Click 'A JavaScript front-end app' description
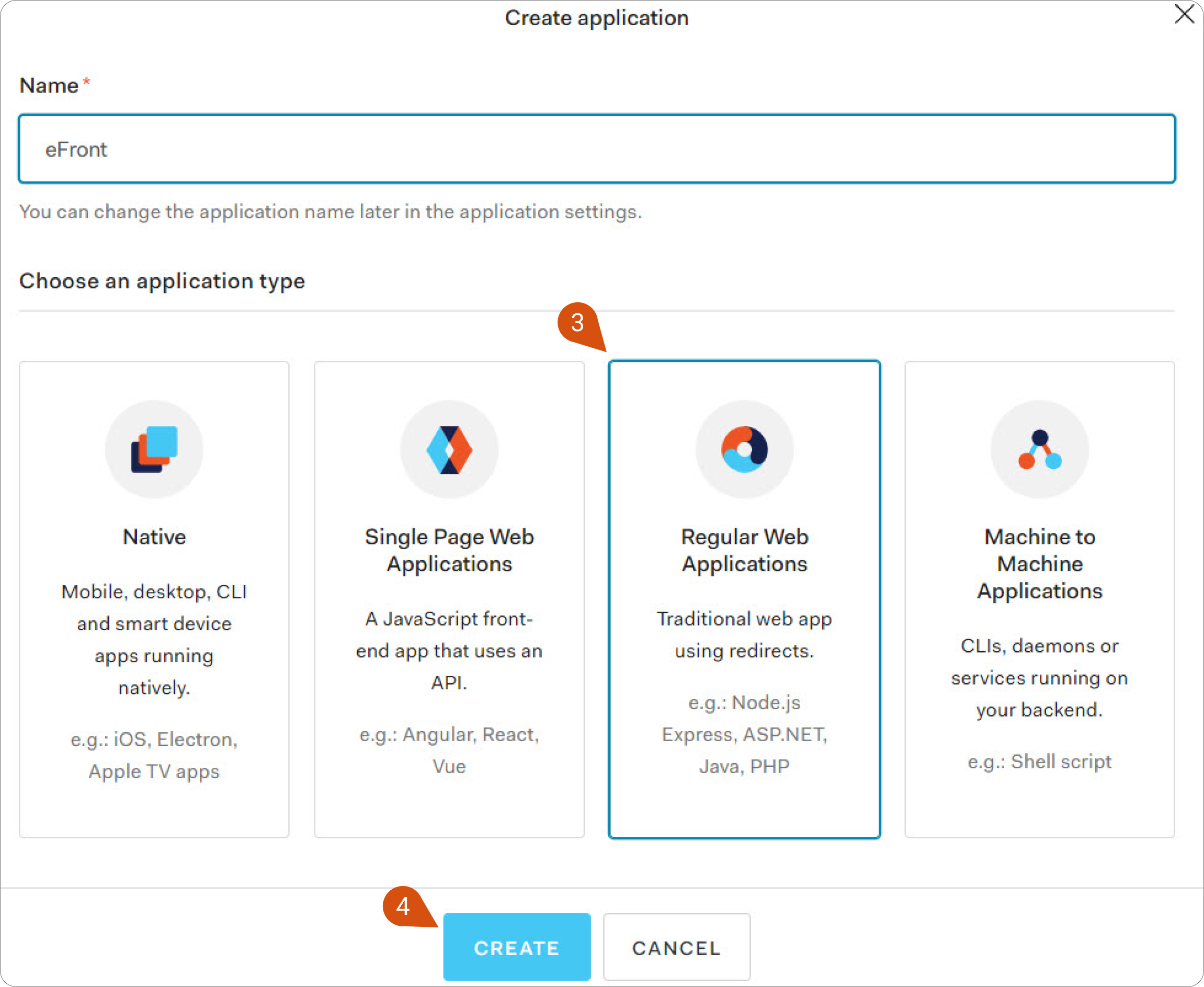 [449, 651]
